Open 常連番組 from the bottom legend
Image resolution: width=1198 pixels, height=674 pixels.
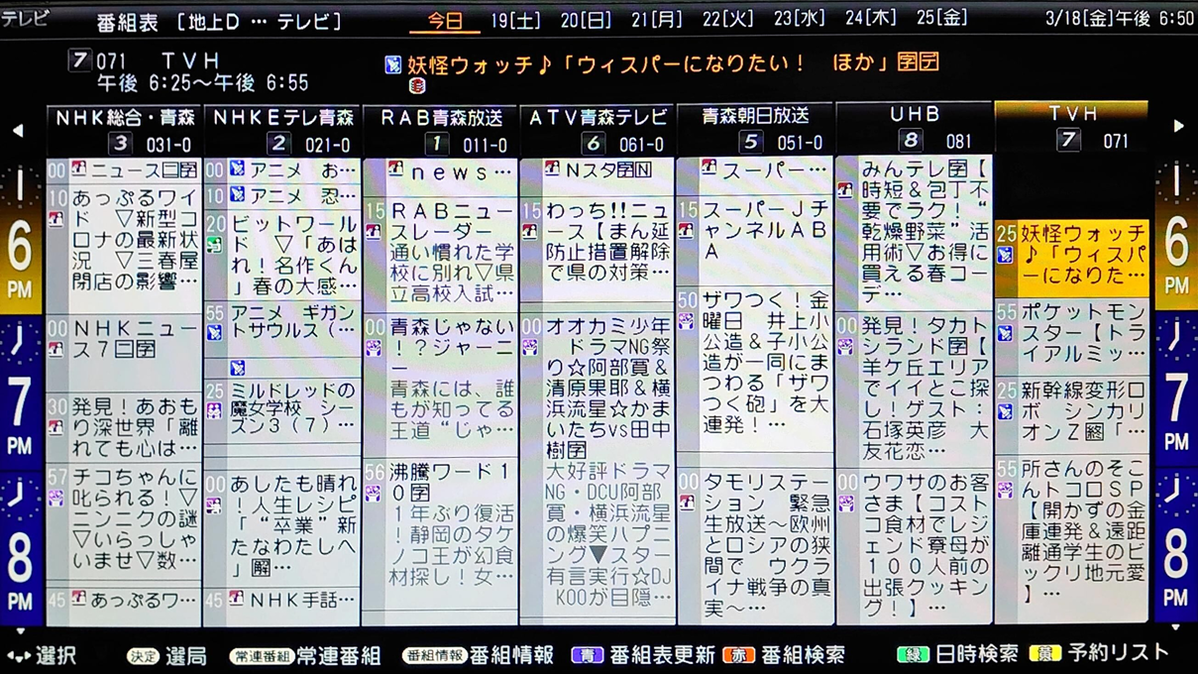(305, 656)
